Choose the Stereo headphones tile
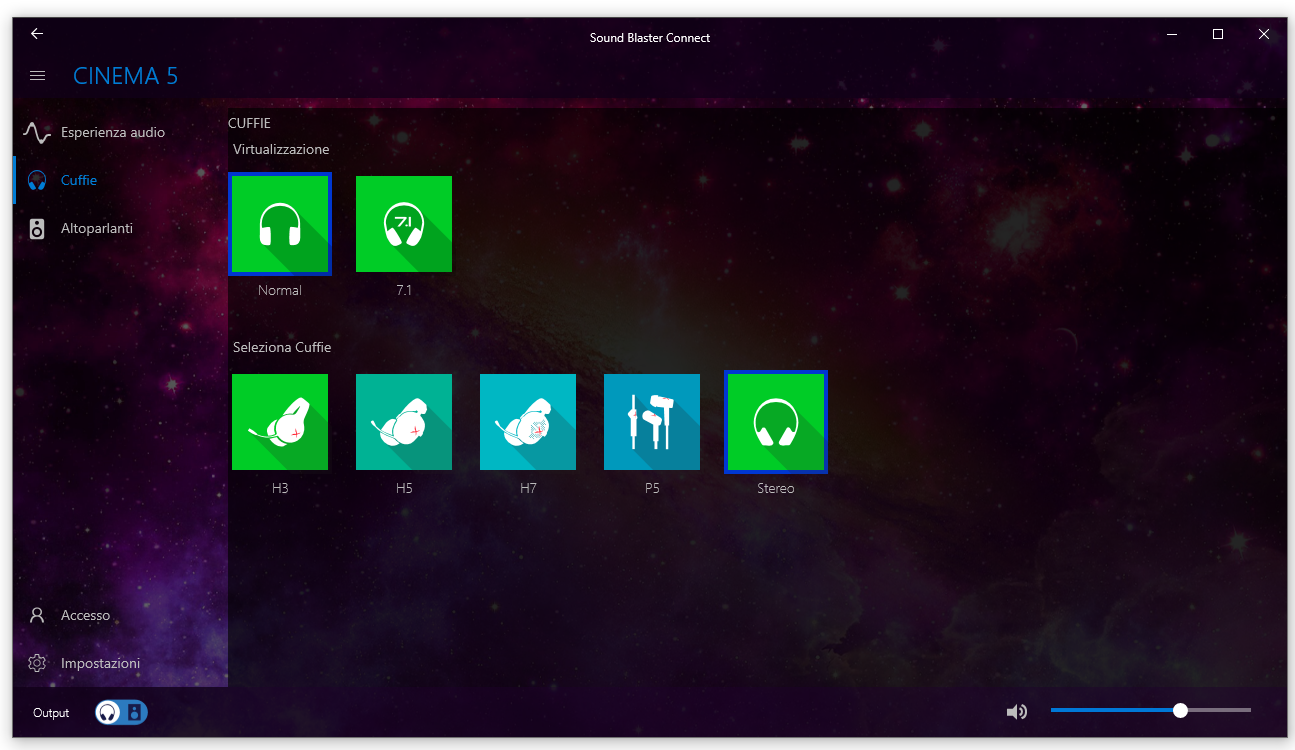The width and height of the screenshot is (1295, 750). [x=776, y=422]
